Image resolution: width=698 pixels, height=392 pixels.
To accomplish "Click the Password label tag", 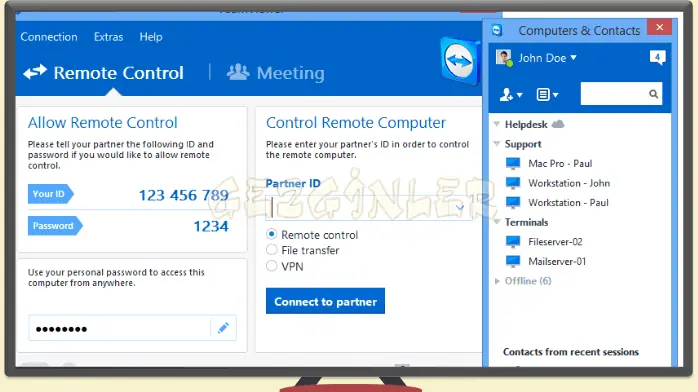I will (55, 226).
